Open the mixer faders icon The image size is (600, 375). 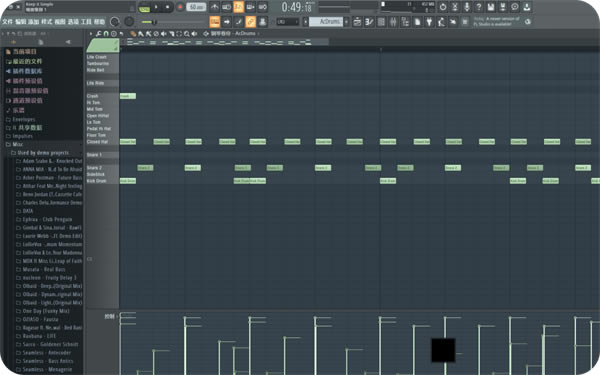tap(393, 22)
